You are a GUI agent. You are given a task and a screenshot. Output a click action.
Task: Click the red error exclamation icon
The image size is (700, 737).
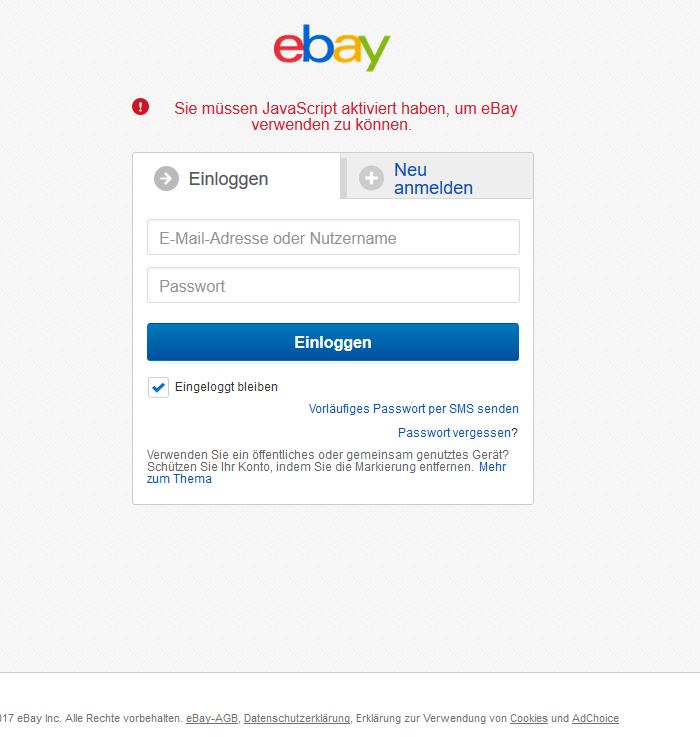click(140, 107)
